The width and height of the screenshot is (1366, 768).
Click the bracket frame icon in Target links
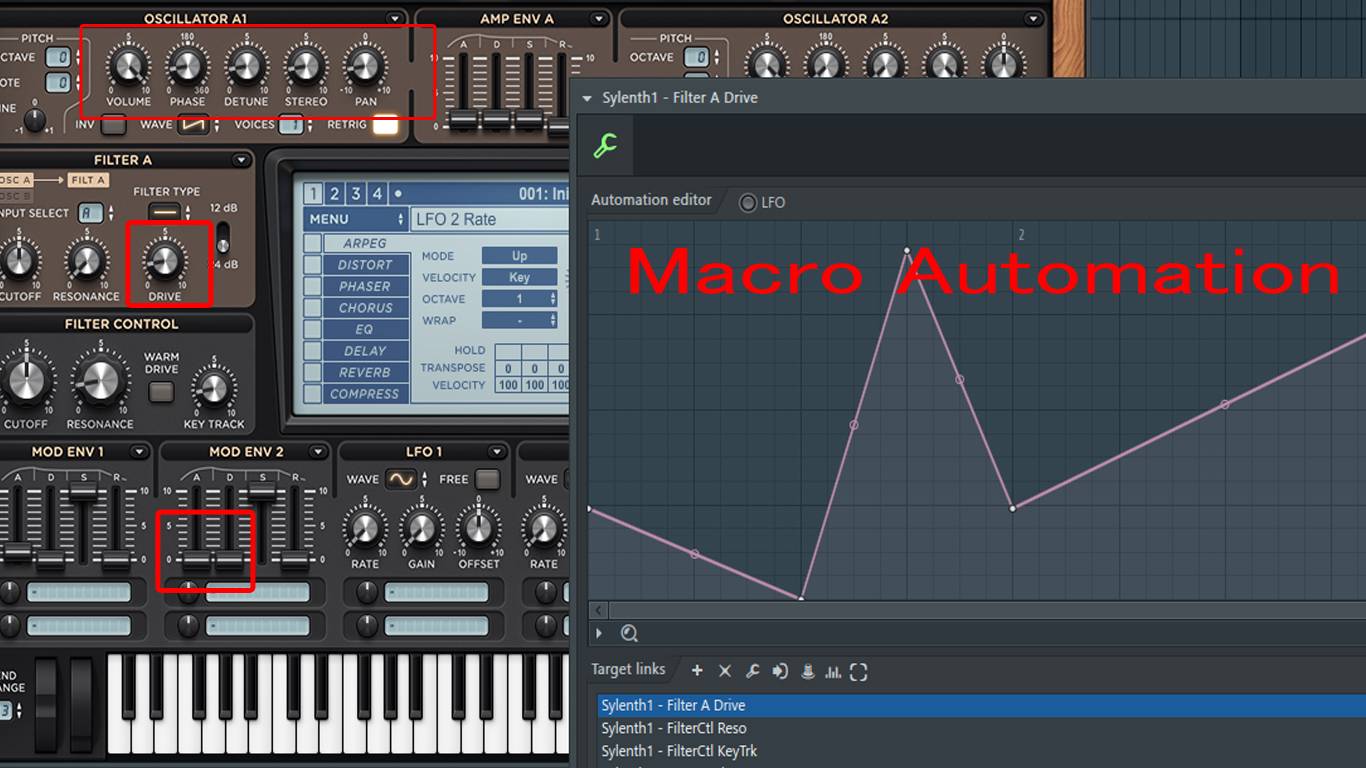pos(858,671)
